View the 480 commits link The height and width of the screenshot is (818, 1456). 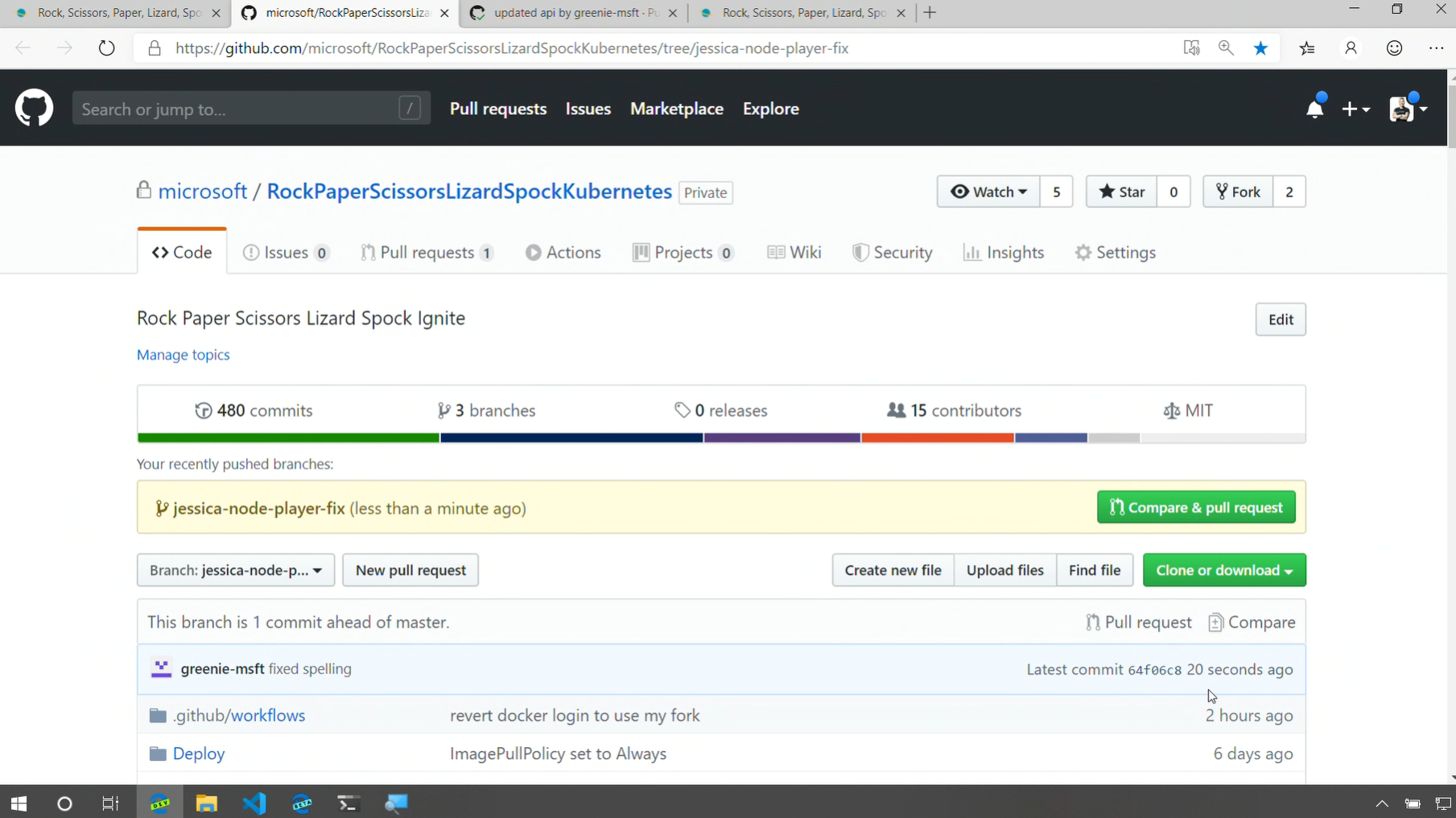(x=254, y=411)
